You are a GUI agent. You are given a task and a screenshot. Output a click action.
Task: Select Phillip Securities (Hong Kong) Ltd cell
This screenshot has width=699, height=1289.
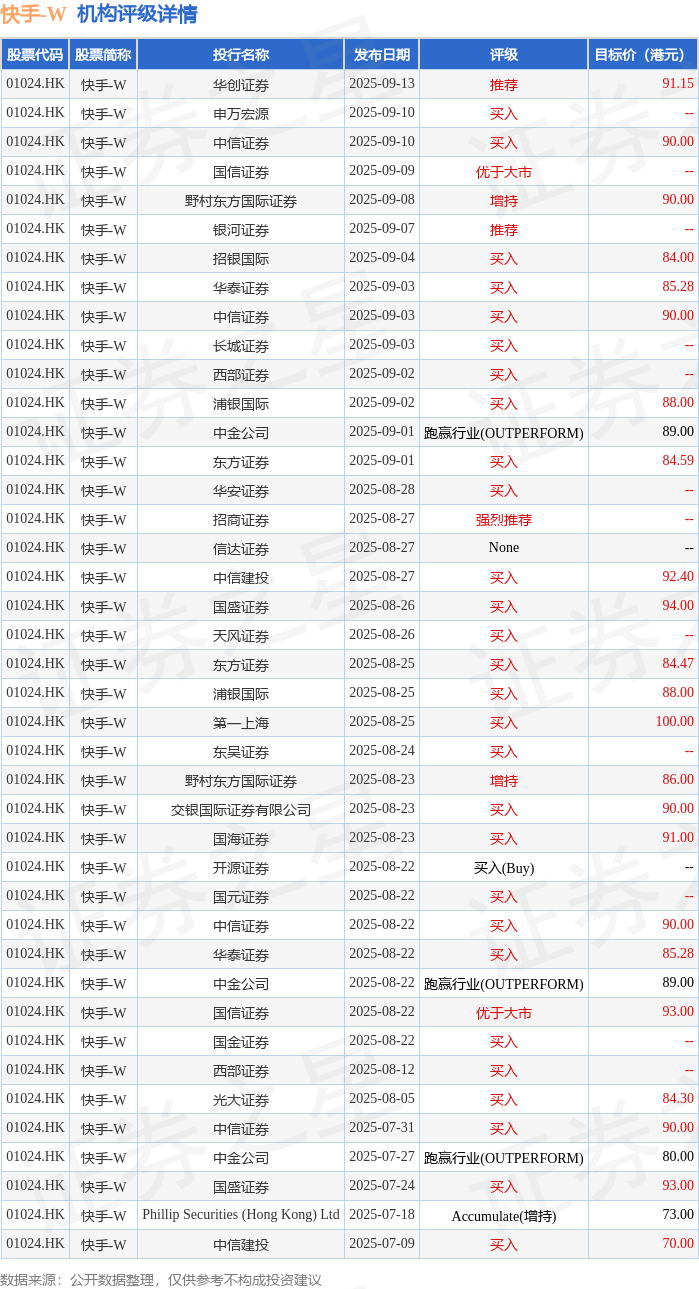pos(241,1215)
